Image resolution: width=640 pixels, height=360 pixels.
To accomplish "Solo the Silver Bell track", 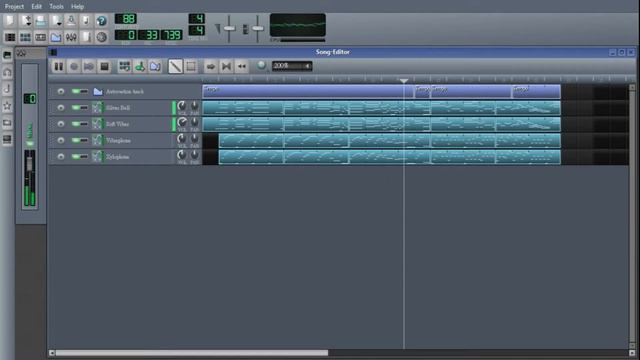I will click(x=84, y=108).
